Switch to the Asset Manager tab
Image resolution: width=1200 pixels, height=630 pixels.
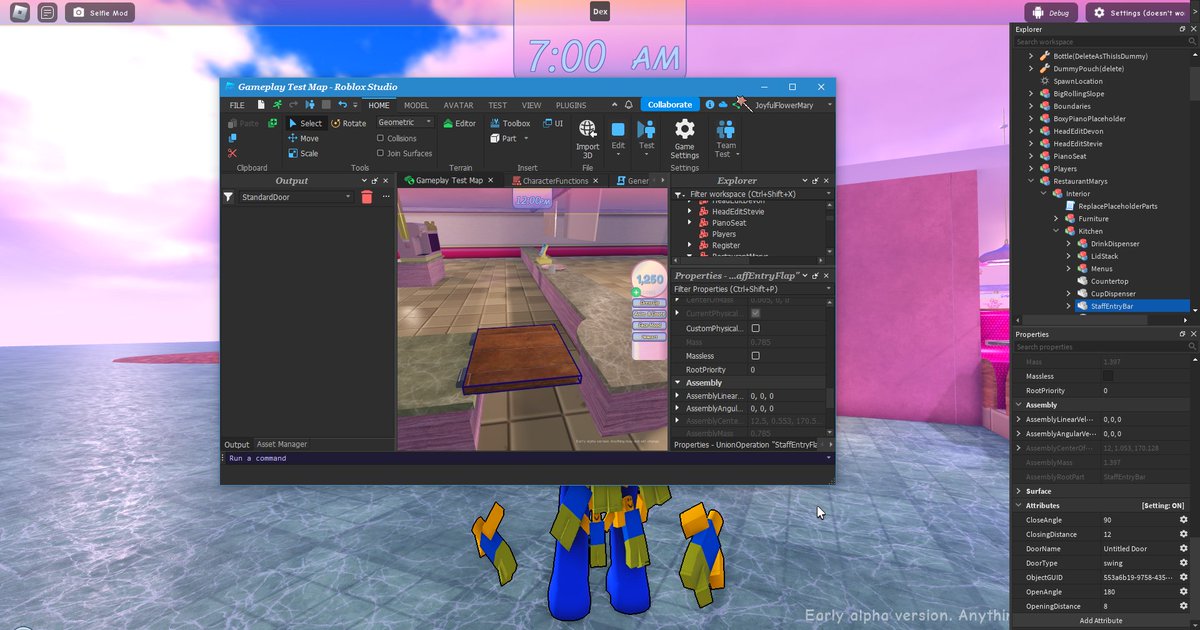tap(282, 444)
